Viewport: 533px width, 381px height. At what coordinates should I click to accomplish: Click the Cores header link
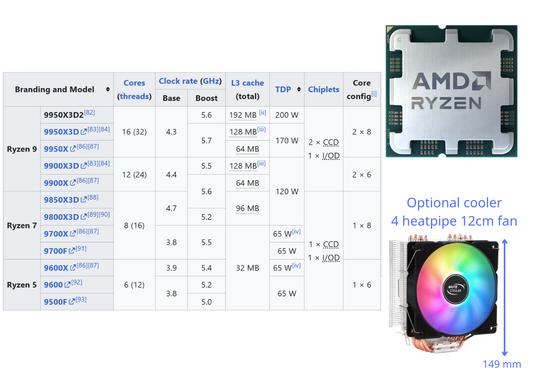coord(134,83)
